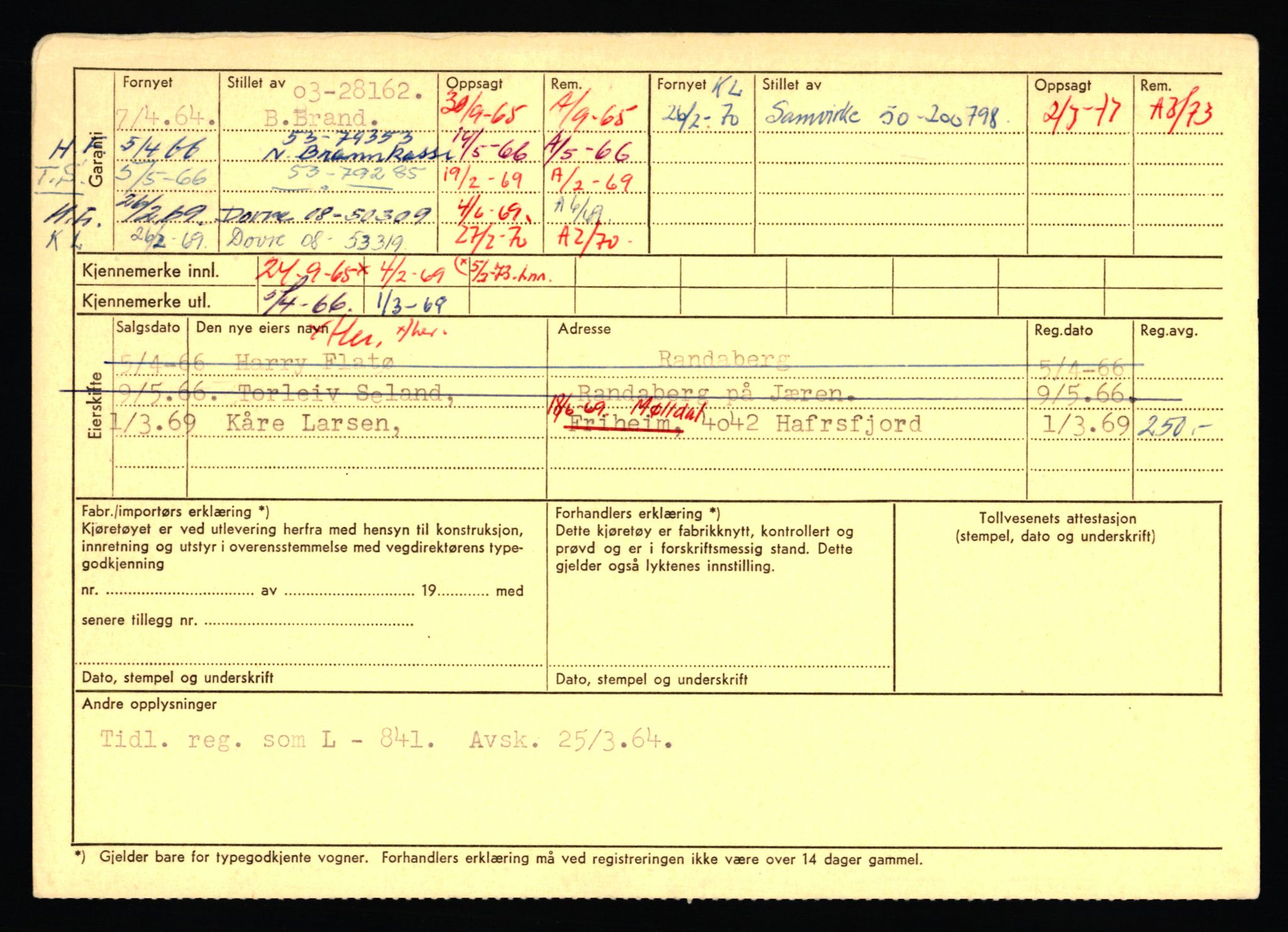Click the 'Tollvesenets attestasjon' heading

[x=1057, y=519]
